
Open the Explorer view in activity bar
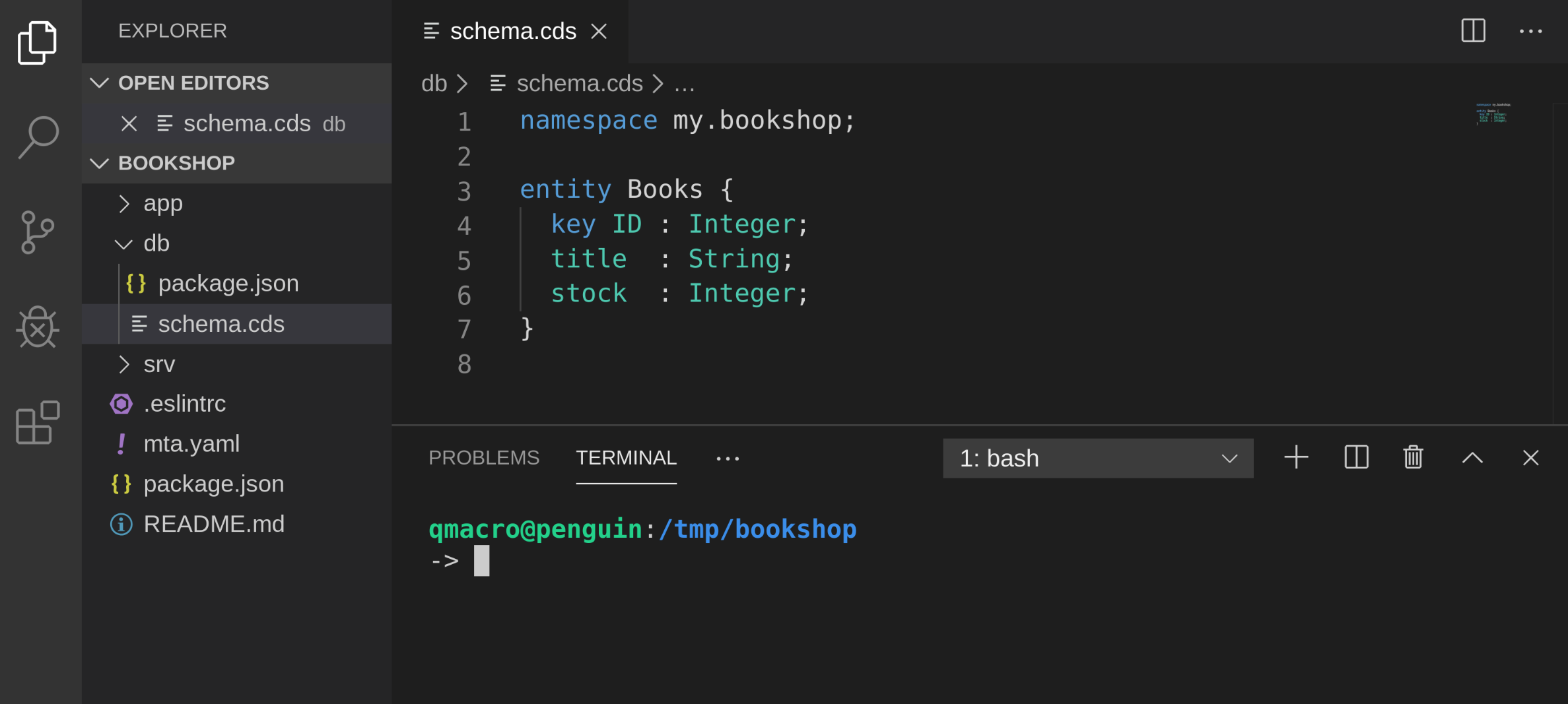[x=37, y=43]
